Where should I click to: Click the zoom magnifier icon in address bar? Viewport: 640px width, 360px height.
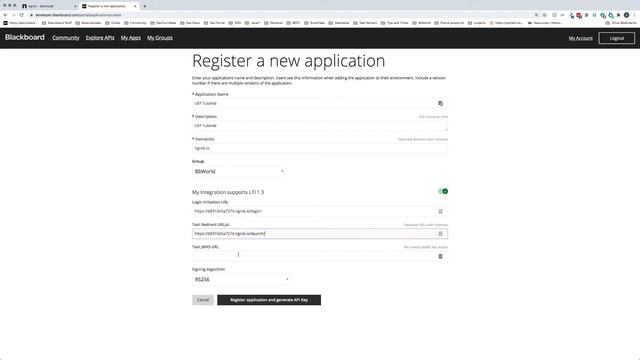[536, 15]
